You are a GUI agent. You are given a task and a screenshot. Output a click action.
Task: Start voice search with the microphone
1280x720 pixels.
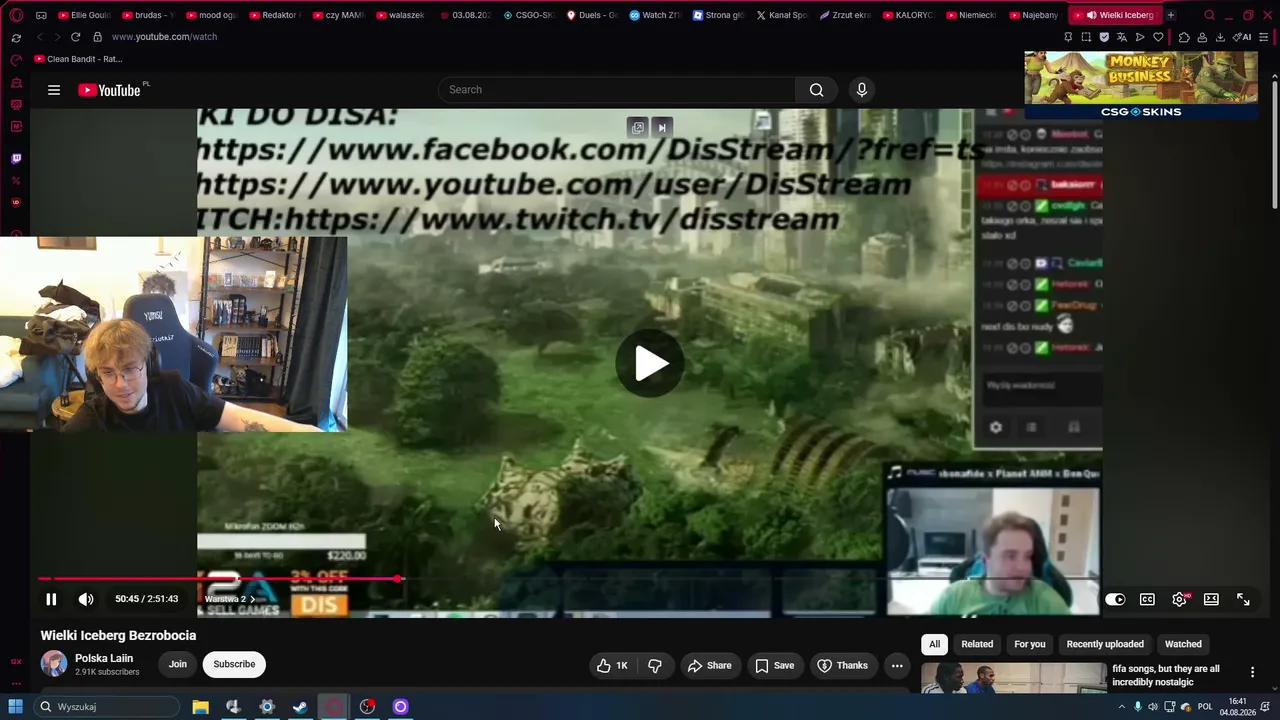[862, 90]
